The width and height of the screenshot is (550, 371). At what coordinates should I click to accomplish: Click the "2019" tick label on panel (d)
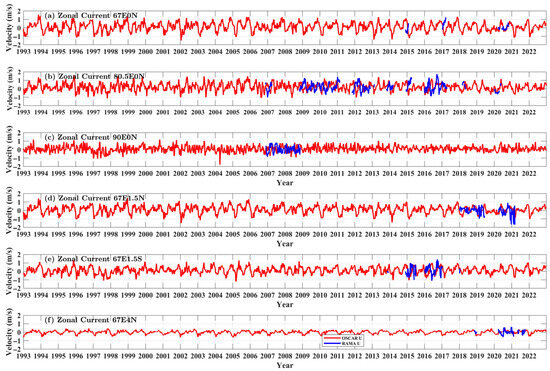pyautogui.click(x=477, y=234)
